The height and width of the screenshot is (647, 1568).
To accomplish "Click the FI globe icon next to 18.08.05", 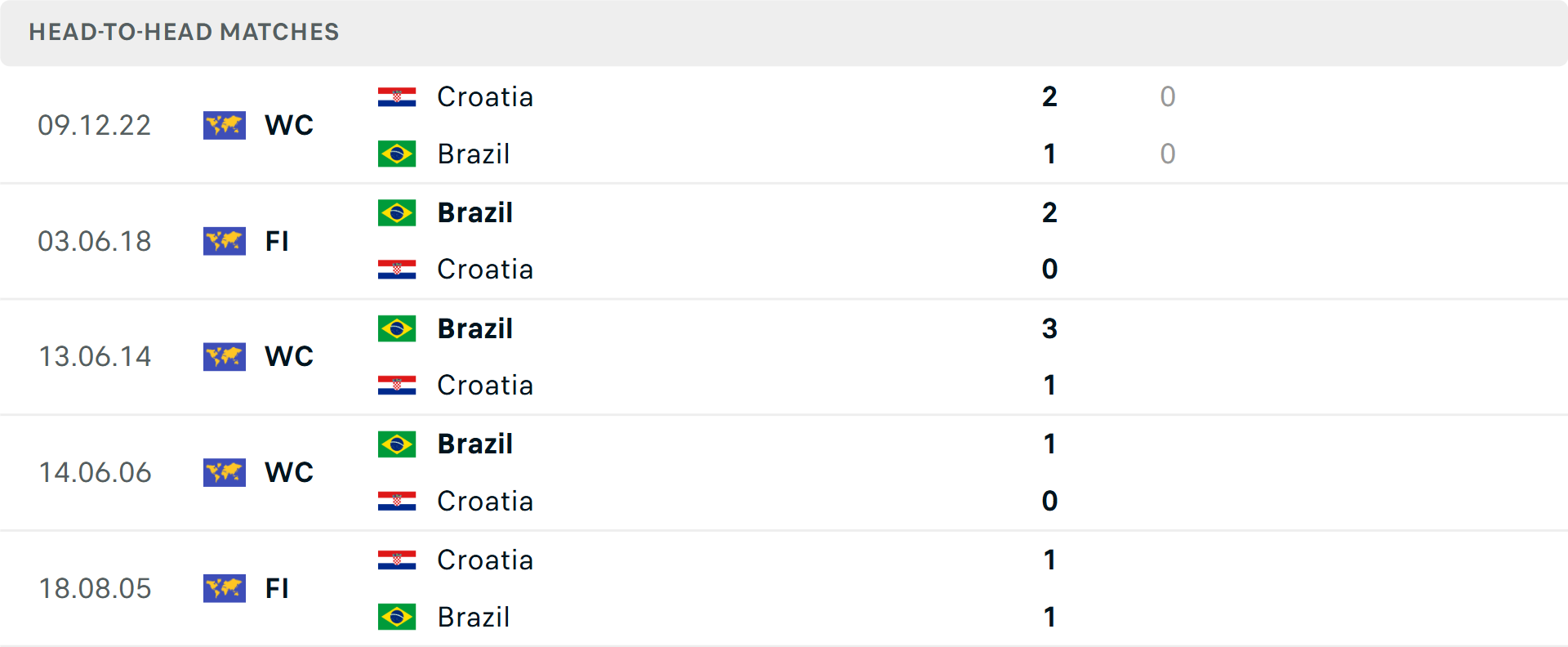I will (224, 588).
